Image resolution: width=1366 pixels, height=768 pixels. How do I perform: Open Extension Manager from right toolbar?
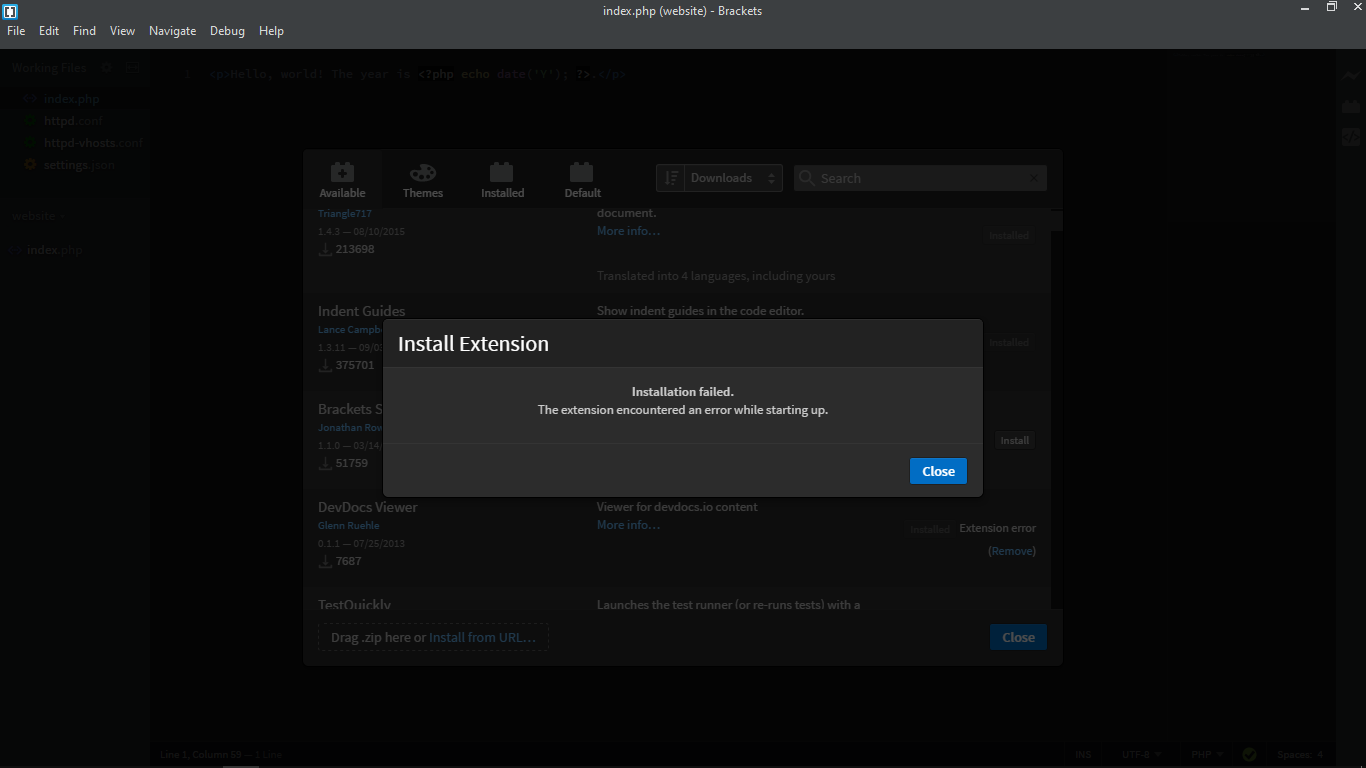1351,107
